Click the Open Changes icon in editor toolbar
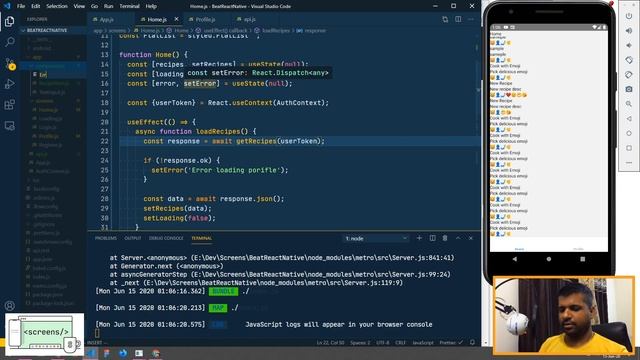The image size is (640, 360). point(445,19)
